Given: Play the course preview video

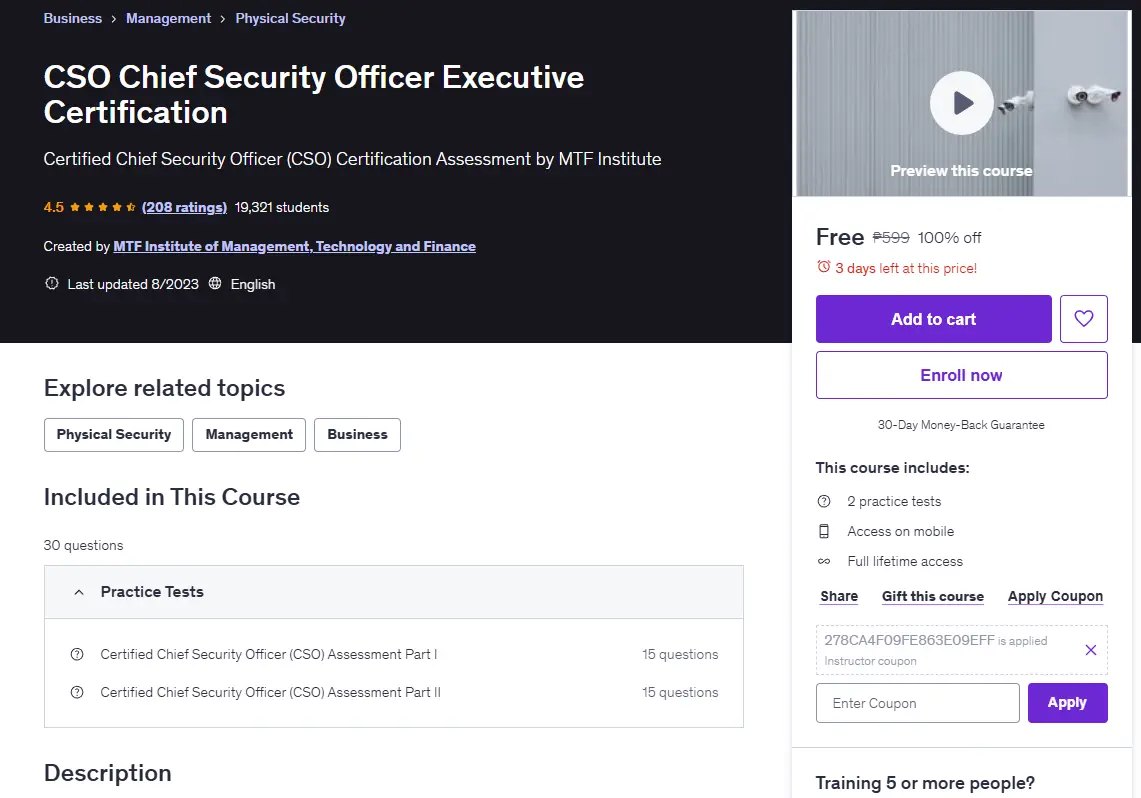Looking at the screenshot, I should (961, 103).
